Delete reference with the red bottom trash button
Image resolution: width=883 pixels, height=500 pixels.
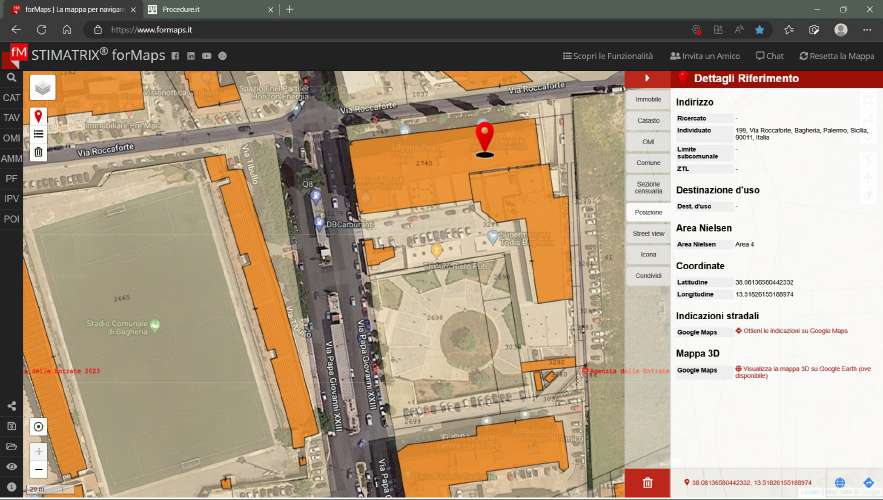click(x=647, y=483)
